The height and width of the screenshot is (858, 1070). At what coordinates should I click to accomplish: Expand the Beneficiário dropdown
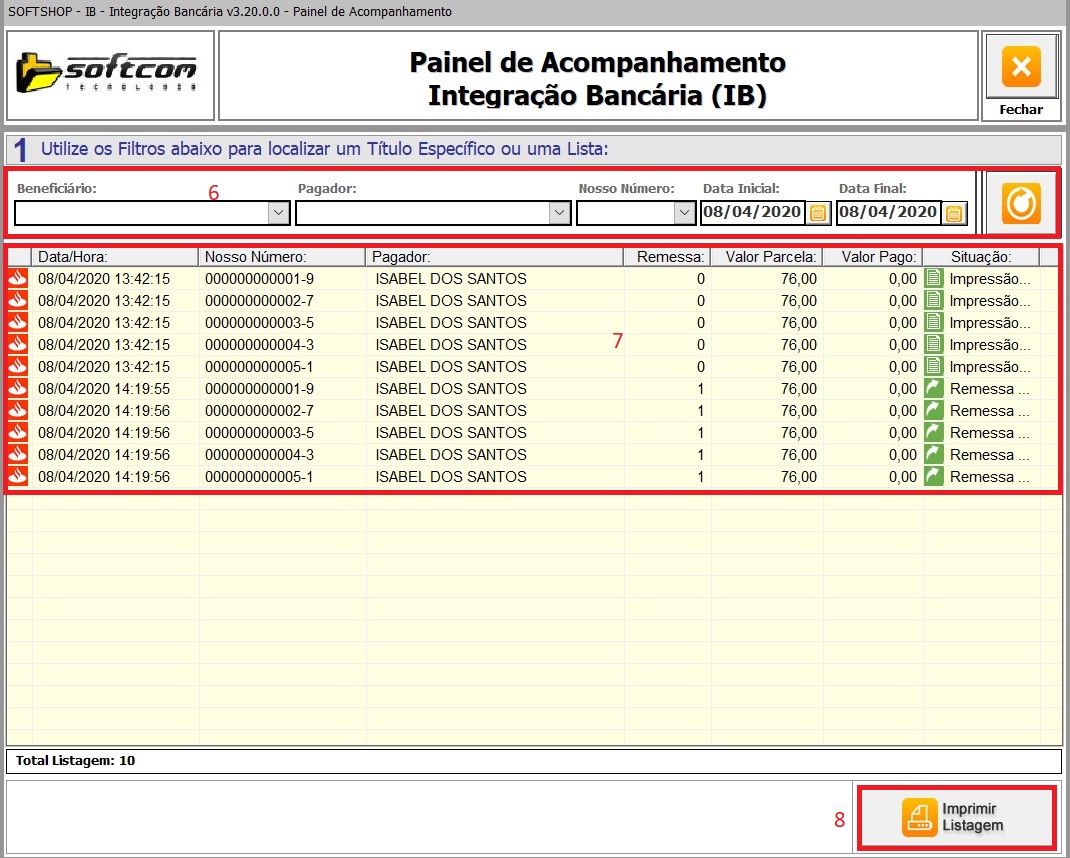pyautogui.click(x=278, y=213)
